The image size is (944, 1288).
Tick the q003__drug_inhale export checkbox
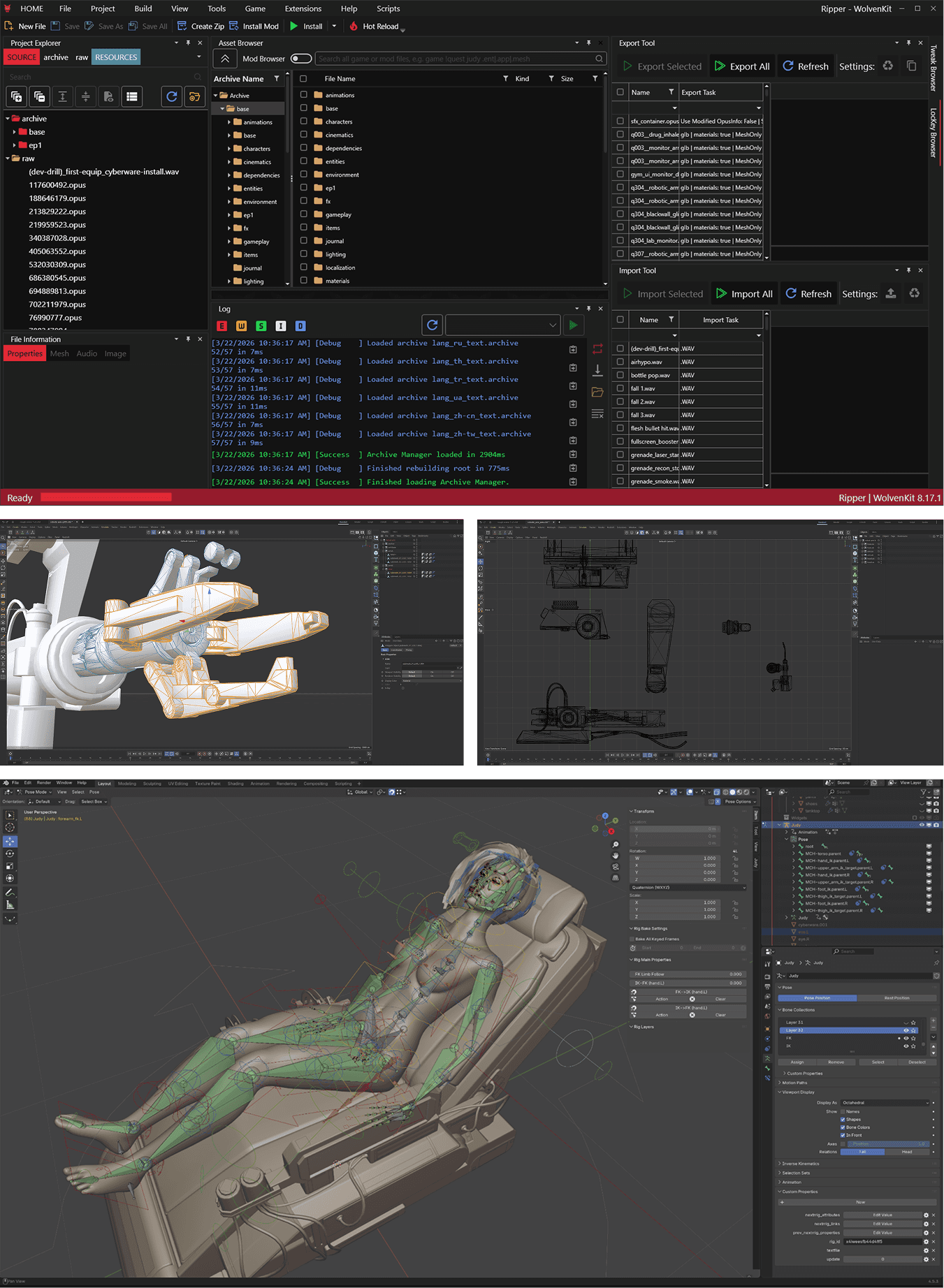[620, 134]
